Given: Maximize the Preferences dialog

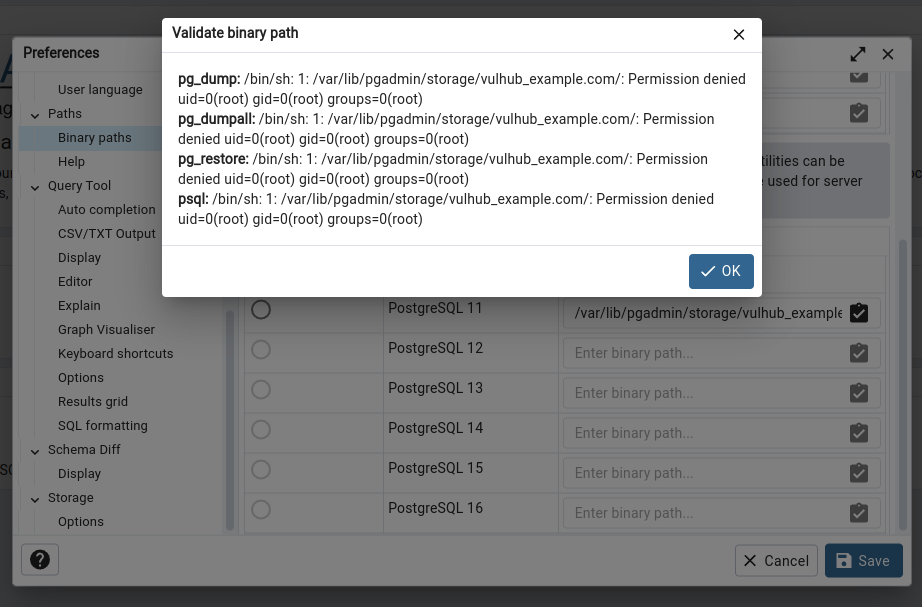Looking at the screenshot, I should [x=858, y=54].
